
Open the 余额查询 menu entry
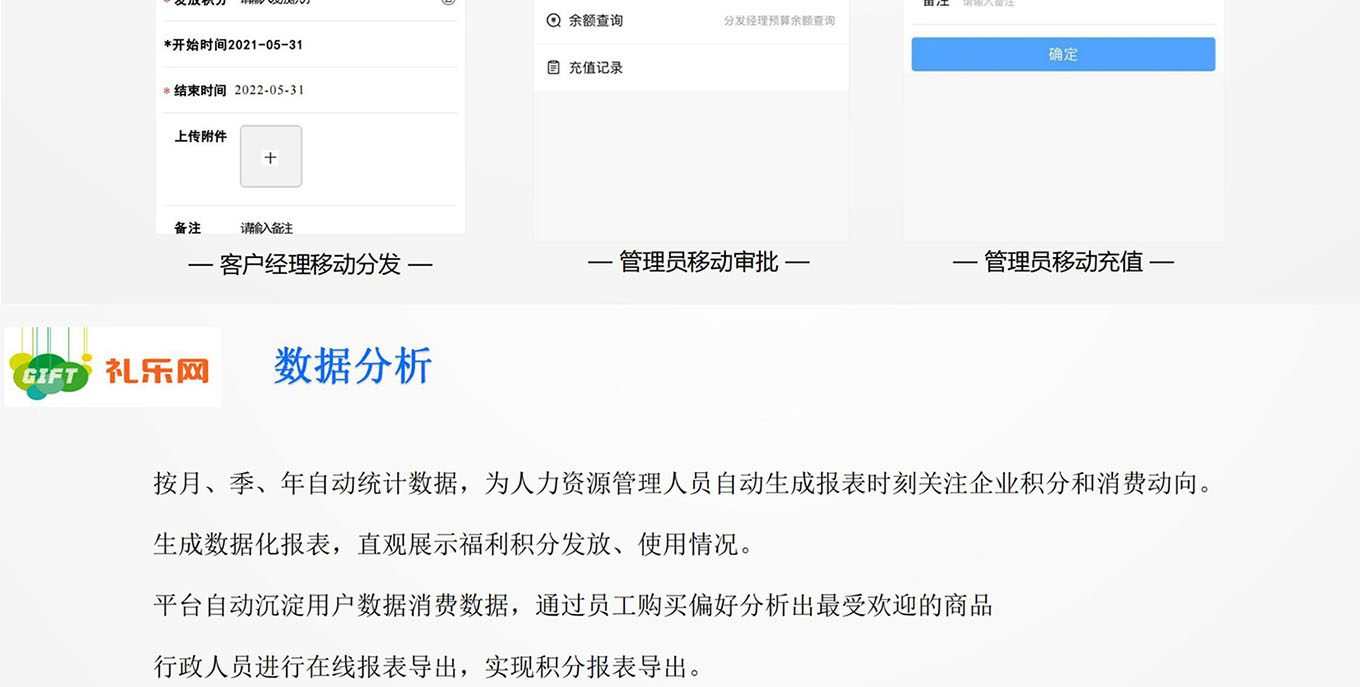(x=596, y=21)
